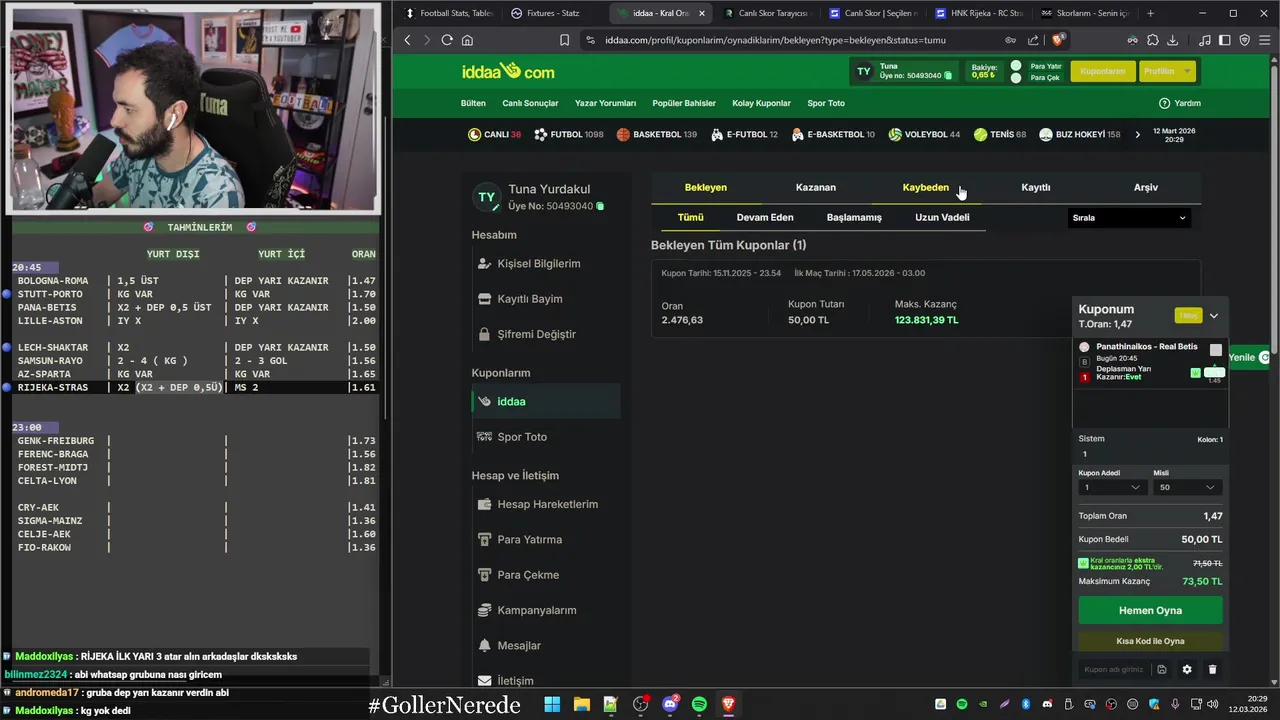Collapse the Kuponum panel chevron
The image size is (1280, 720).
[x=1214, y=316]
